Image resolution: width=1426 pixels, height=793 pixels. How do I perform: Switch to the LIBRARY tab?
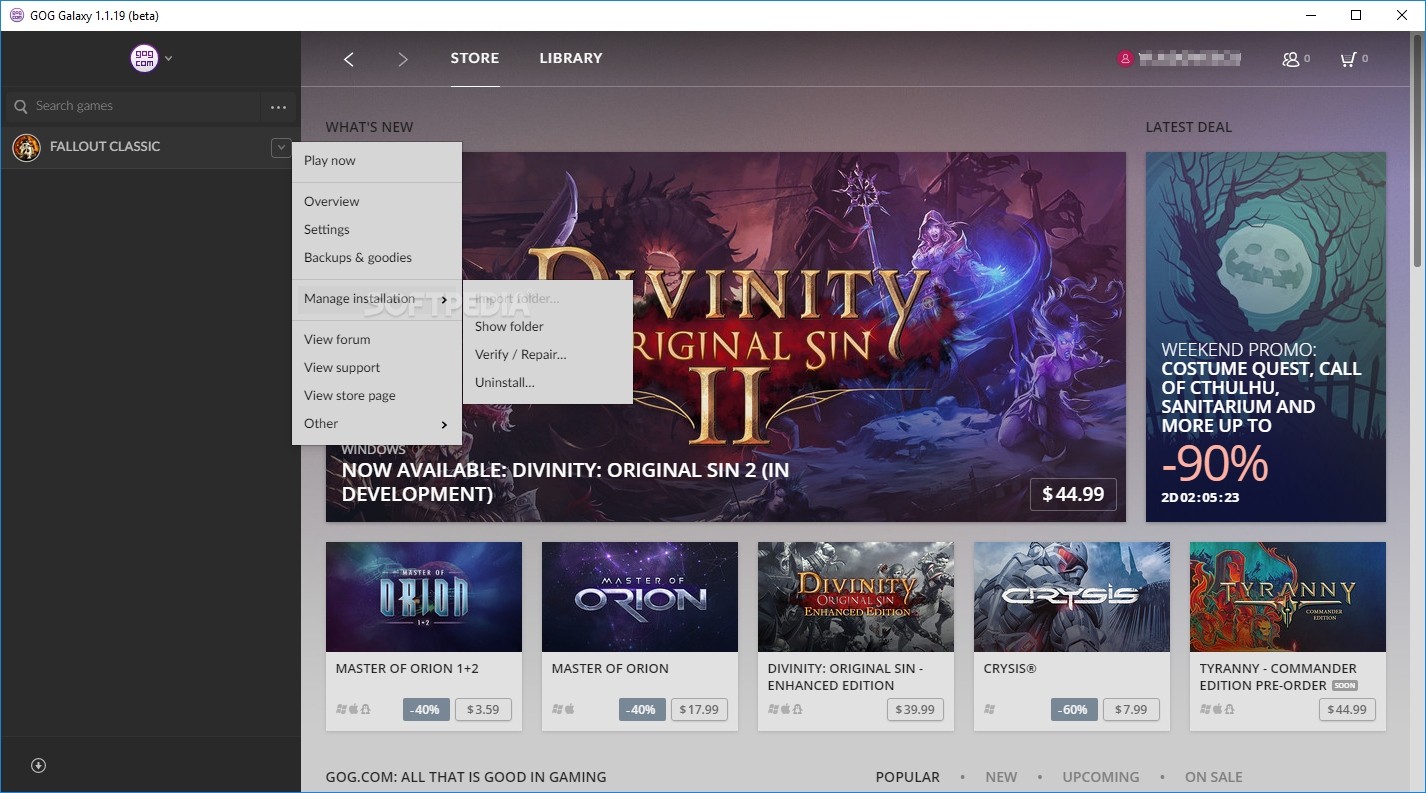click(571, 58)
